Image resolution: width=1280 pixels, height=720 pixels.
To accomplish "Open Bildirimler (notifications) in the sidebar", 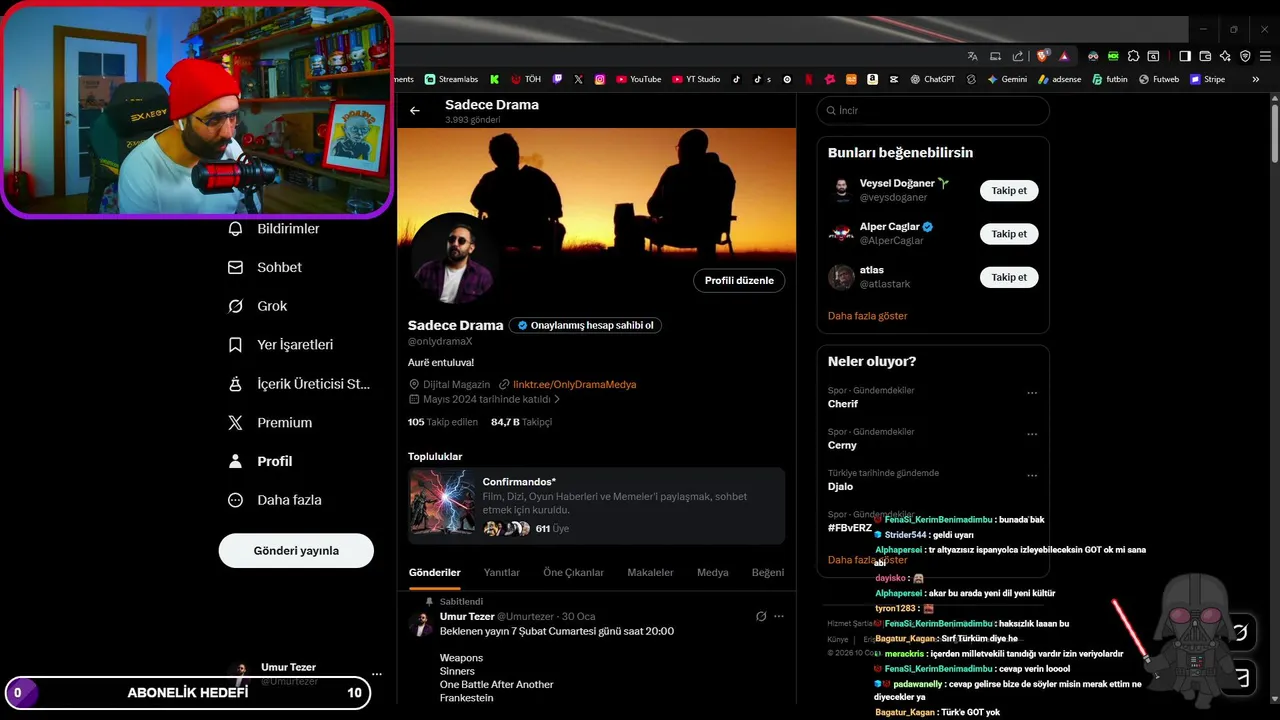I will tap(274, 229).
